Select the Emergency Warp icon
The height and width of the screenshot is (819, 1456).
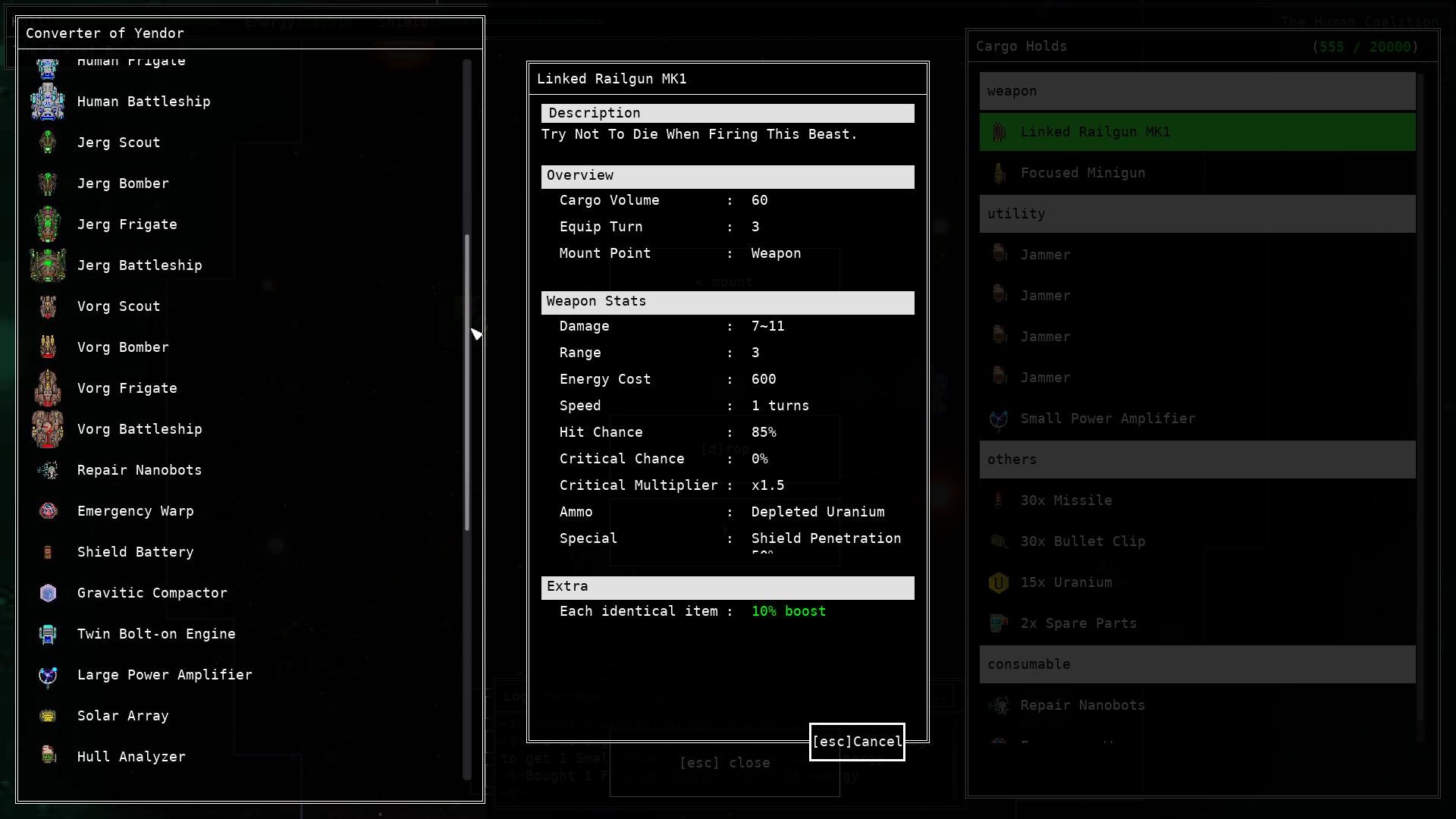click(48, 511)
